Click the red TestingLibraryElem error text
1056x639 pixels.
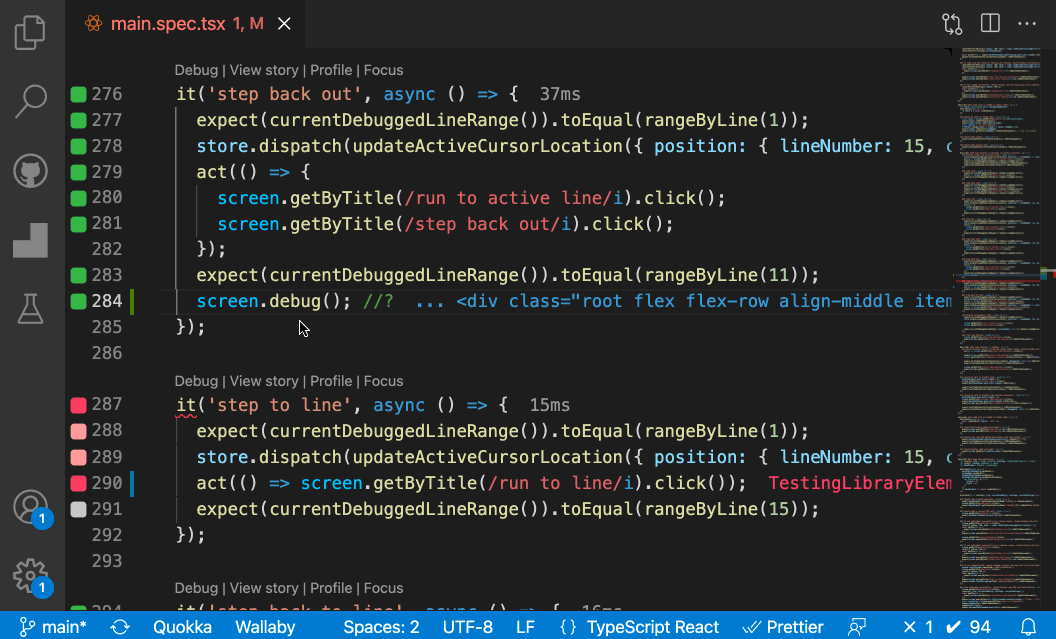(x=860, y=483)
